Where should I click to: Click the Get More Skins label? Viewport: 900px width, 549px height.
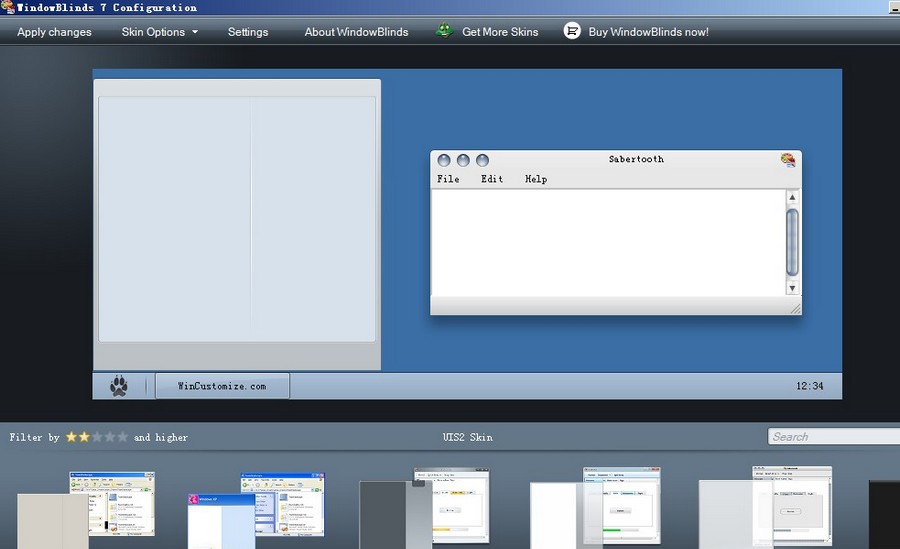[500, 32]
